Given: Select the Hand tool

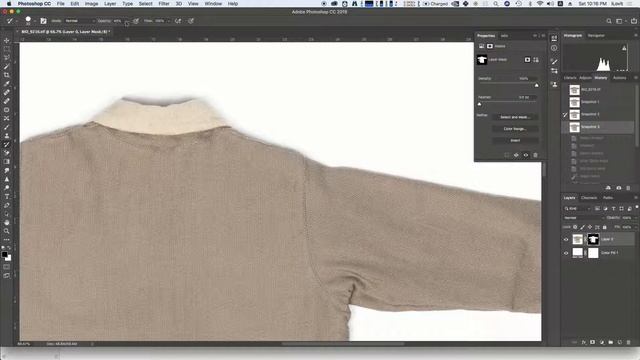Looking at the screenshot, I should click(7, 222).
